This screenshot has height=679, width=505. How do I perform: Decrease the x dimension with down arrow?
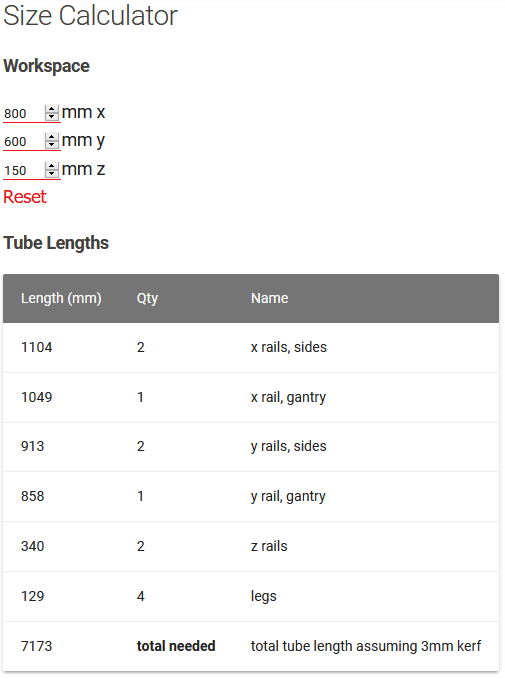tap(52, 117)
